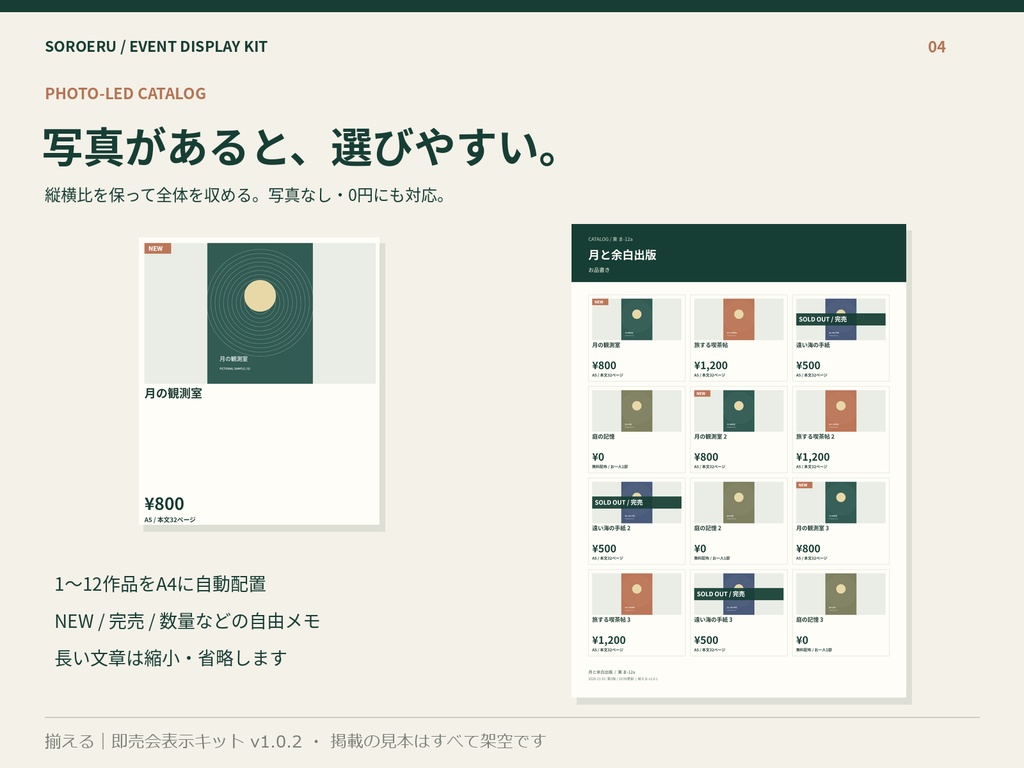
Task: Click the NEW badge on the large card
Action: 157,249
